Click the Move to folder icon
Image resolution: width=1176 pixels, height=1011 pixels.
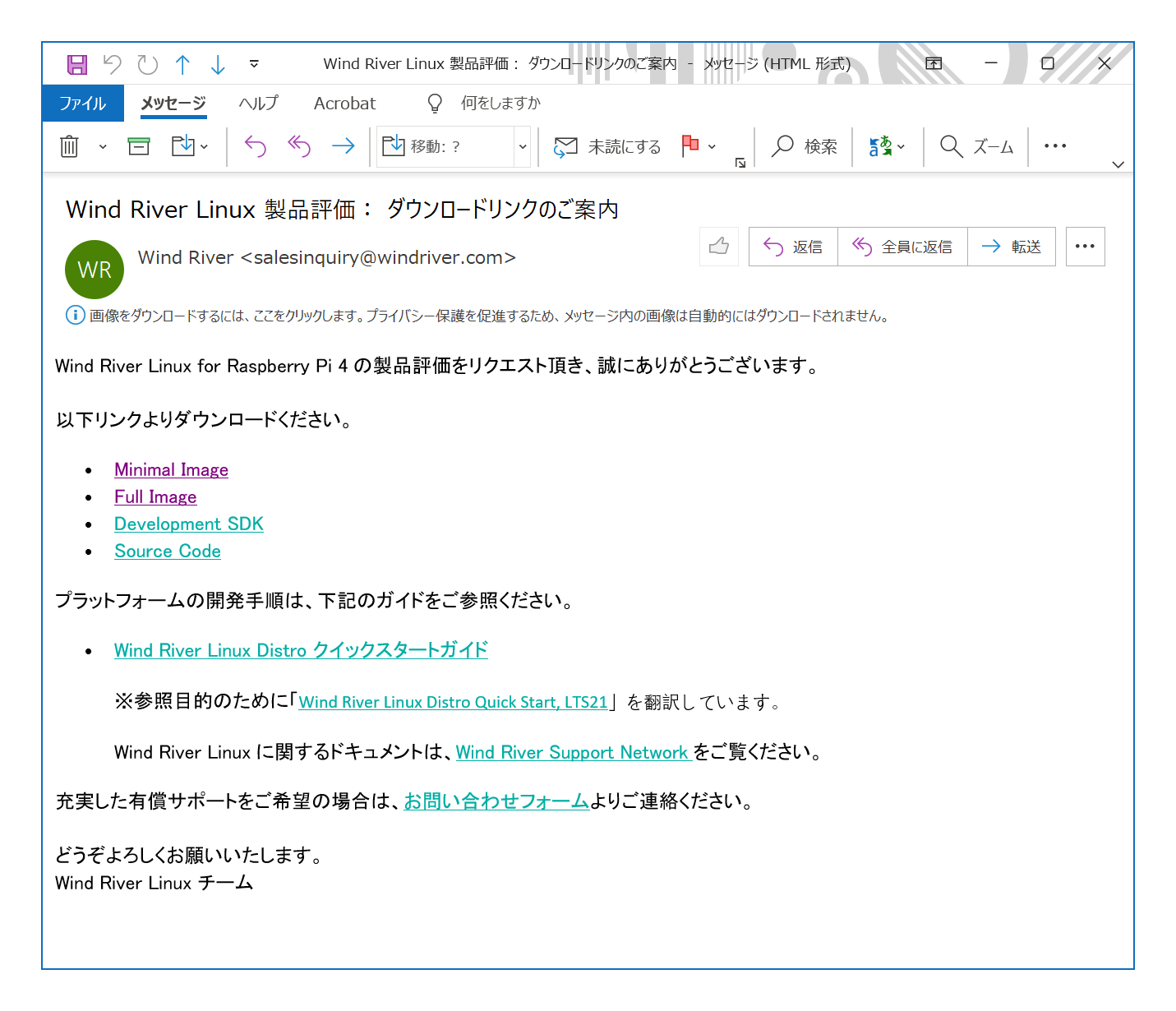coord(182,146)
